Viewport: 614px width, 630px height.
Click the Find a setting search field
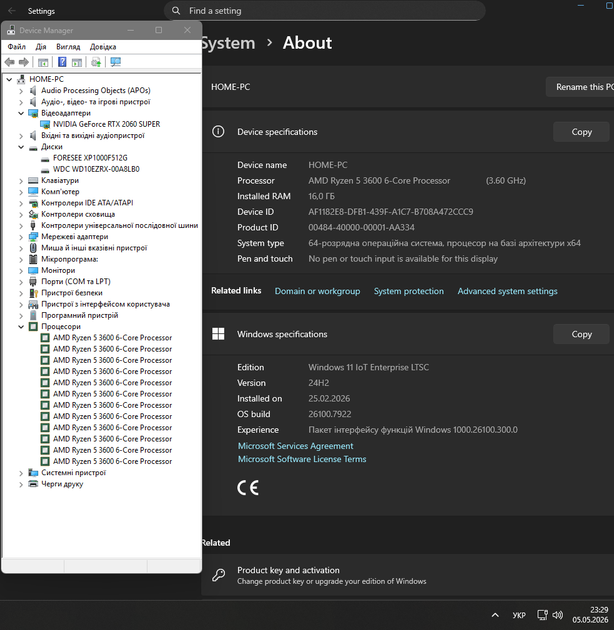pos(325,11)
